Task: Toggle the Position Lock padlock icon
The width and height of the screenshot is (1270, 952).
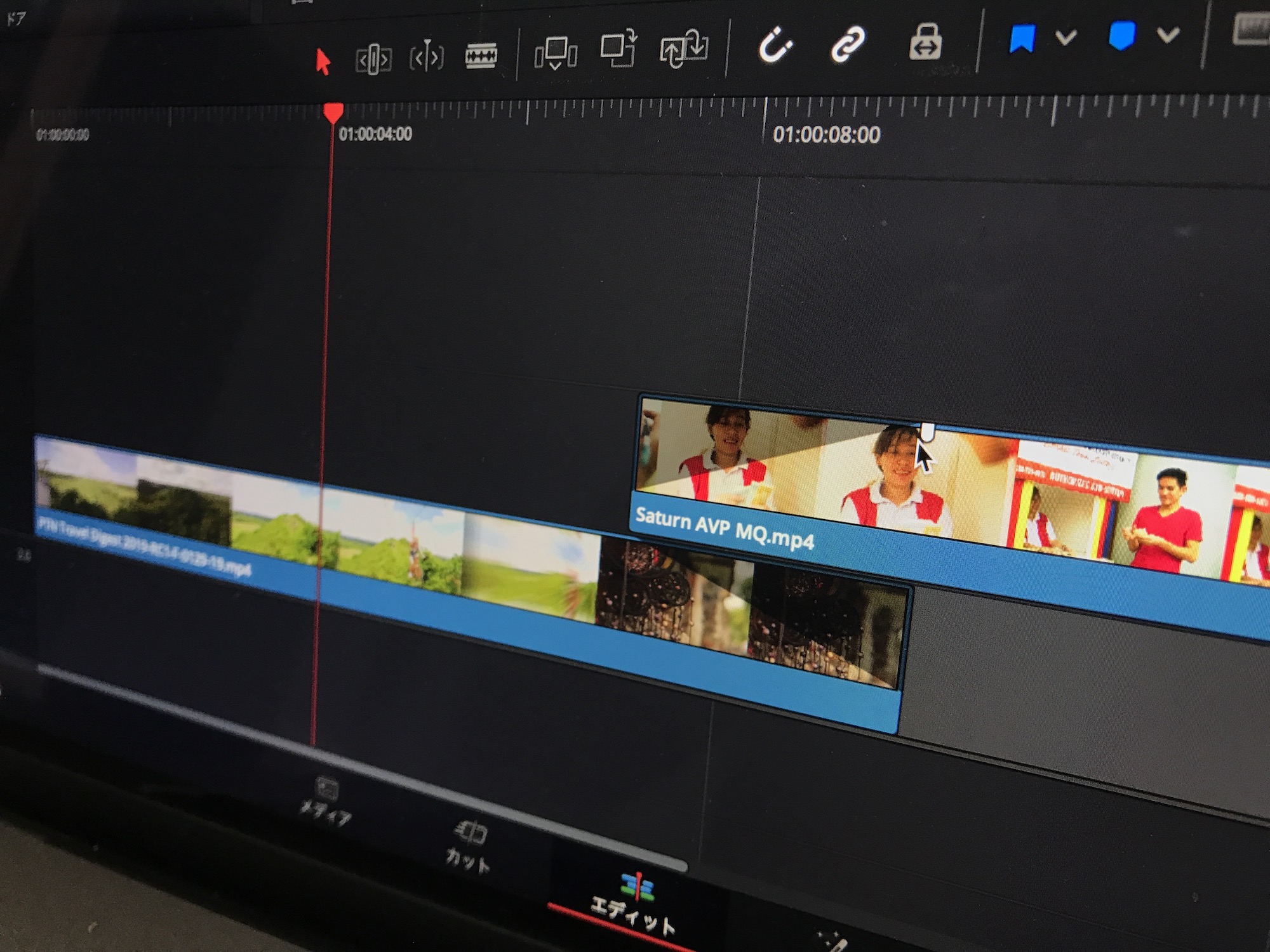Action: click(925, 42)
